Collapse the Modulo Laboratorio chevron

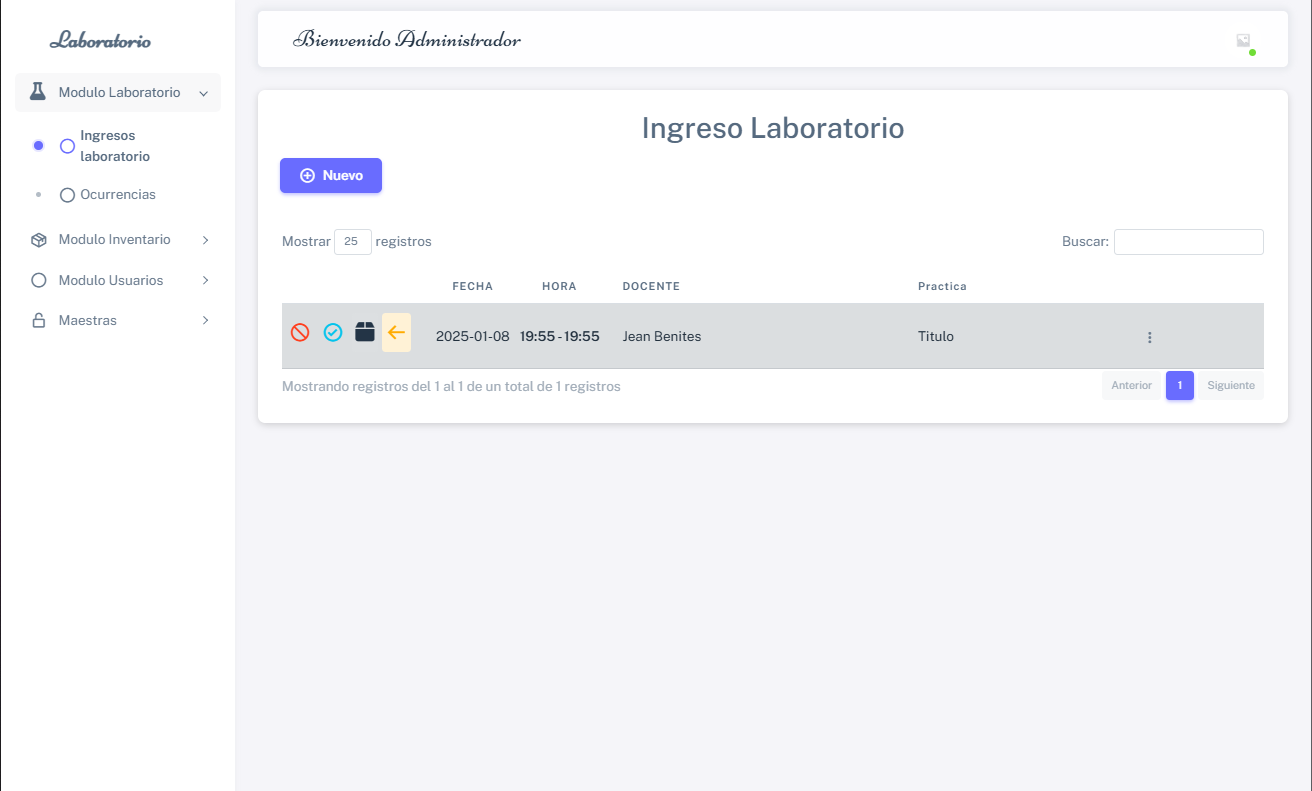(x=203, y=92)
